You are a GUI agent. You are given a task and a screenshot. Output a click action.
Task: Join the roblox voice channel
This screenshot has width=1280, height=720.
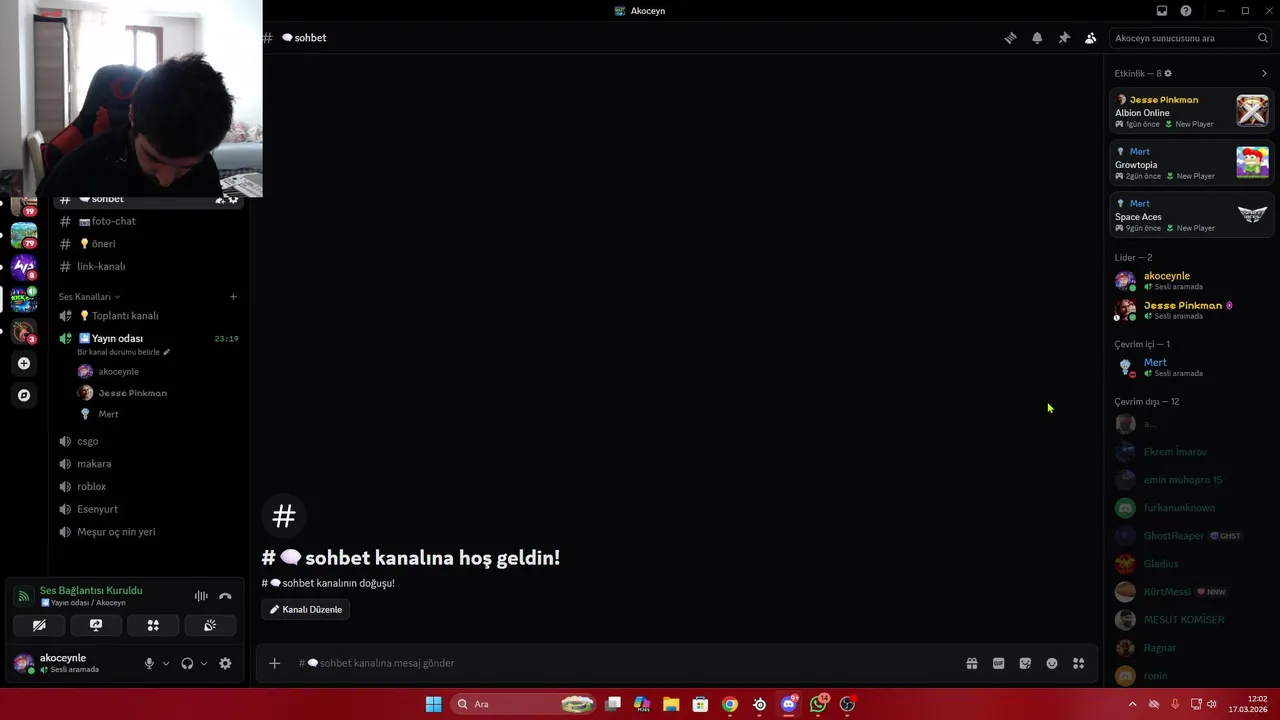click(149, 487)
